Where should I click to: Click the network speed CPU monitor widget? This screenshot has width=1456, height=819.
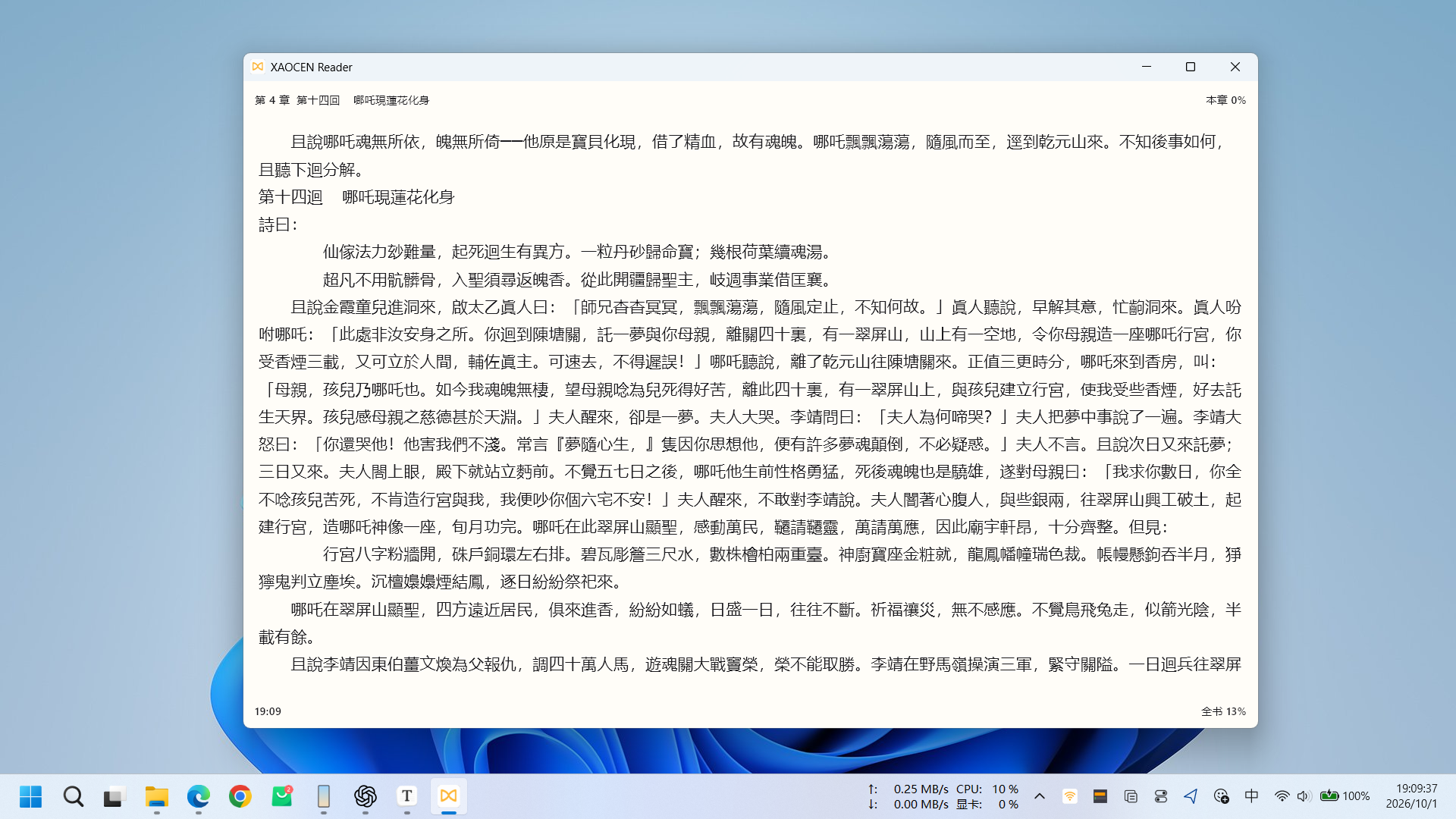pos(943,797)
